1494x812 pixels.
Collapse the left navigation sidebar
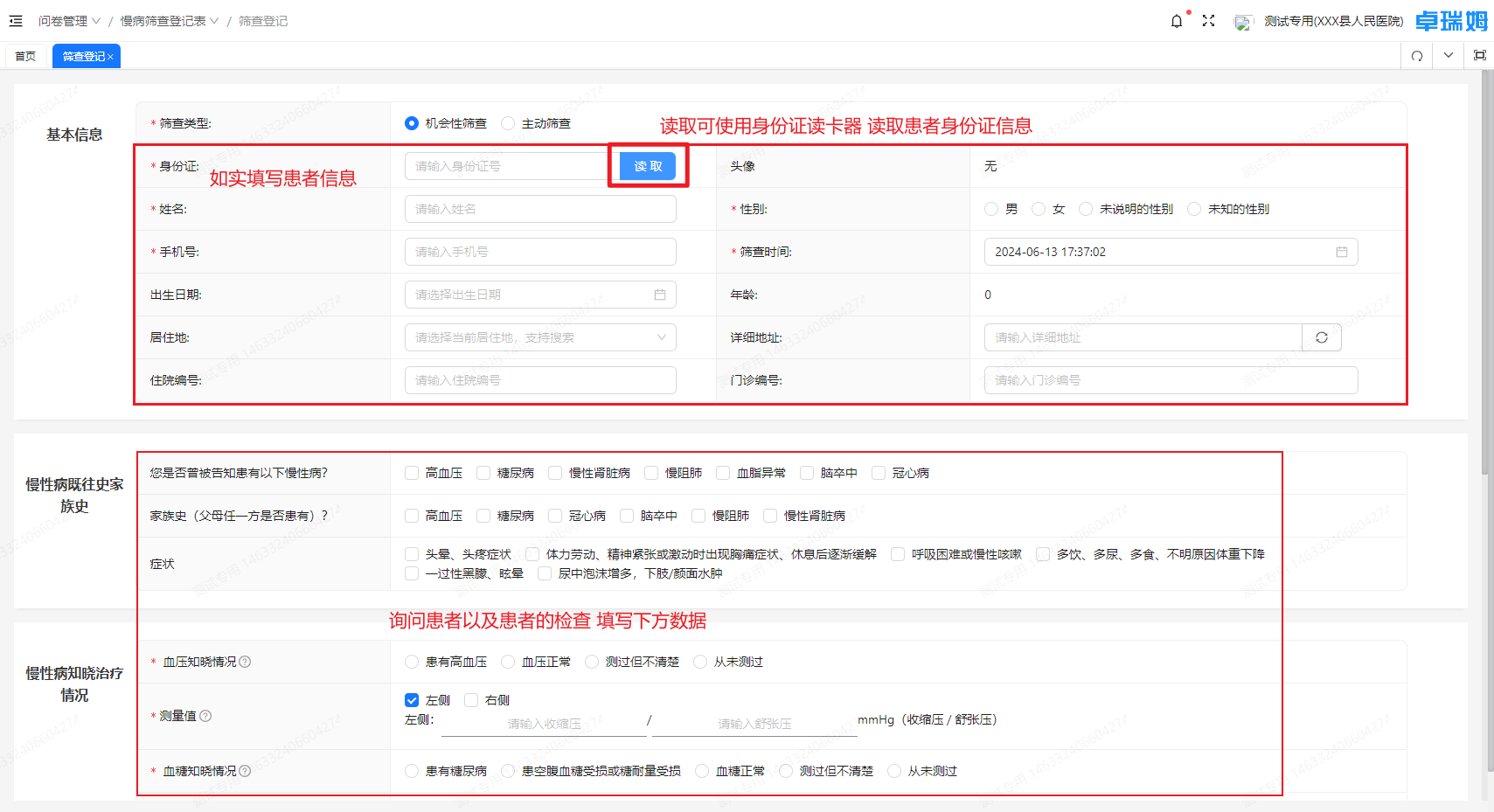[x=16, y=20]
